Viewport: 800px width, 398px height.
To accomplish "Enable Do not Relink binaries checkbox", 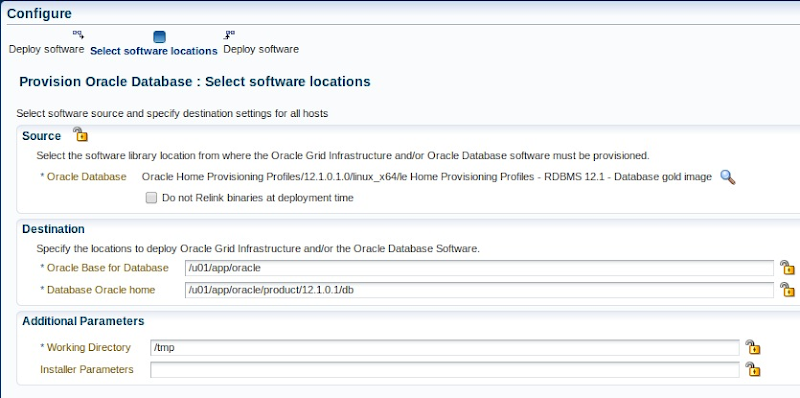I will [x=151, y=197].
